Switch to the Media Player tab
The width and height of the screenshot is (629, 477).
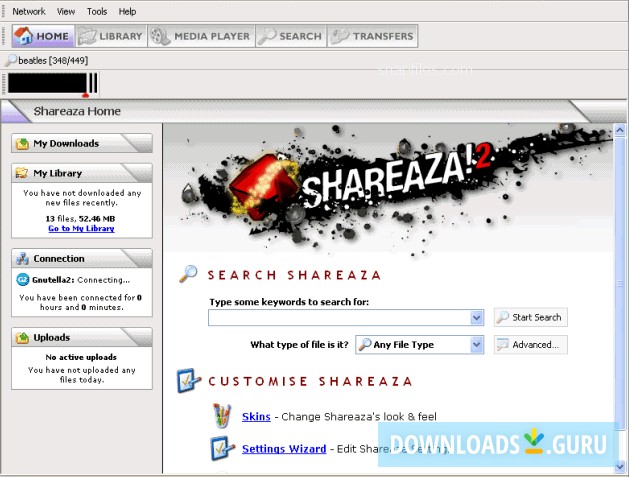(201, 36)
